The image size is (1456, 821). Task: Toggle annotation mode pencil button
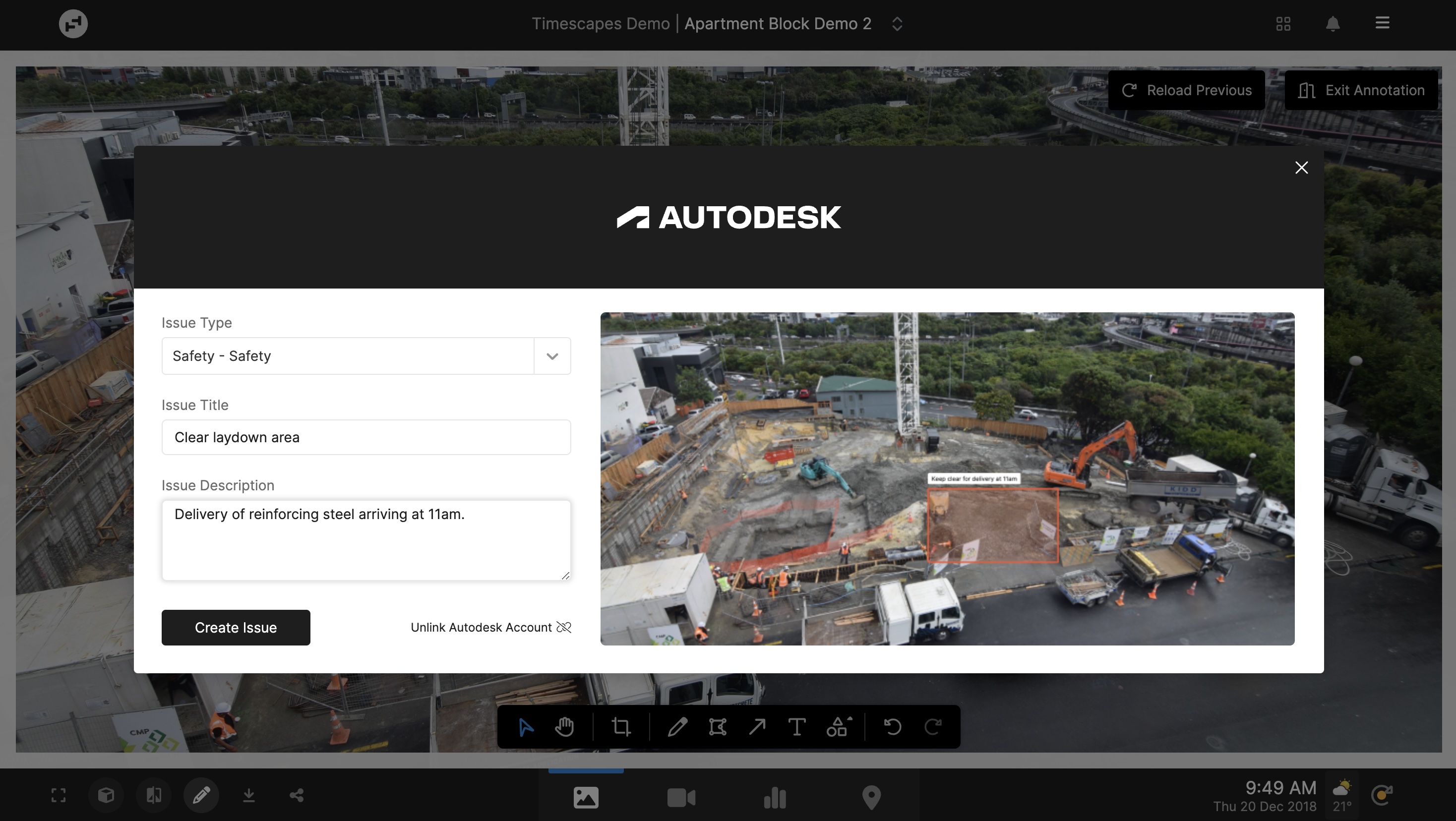click(x=201, y=796)
